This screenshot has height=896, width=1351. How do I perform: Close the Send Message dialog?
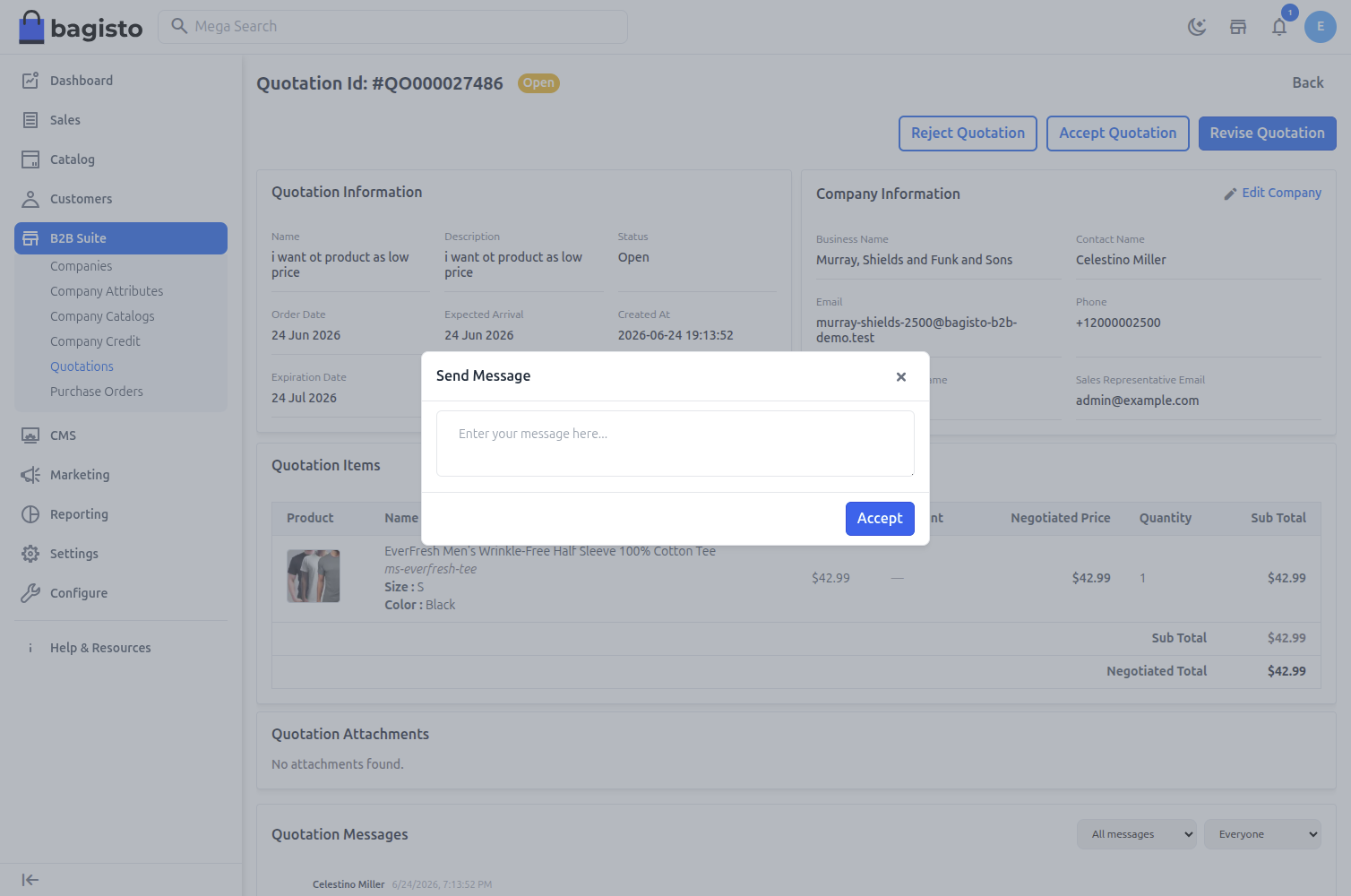pos(901,377)
